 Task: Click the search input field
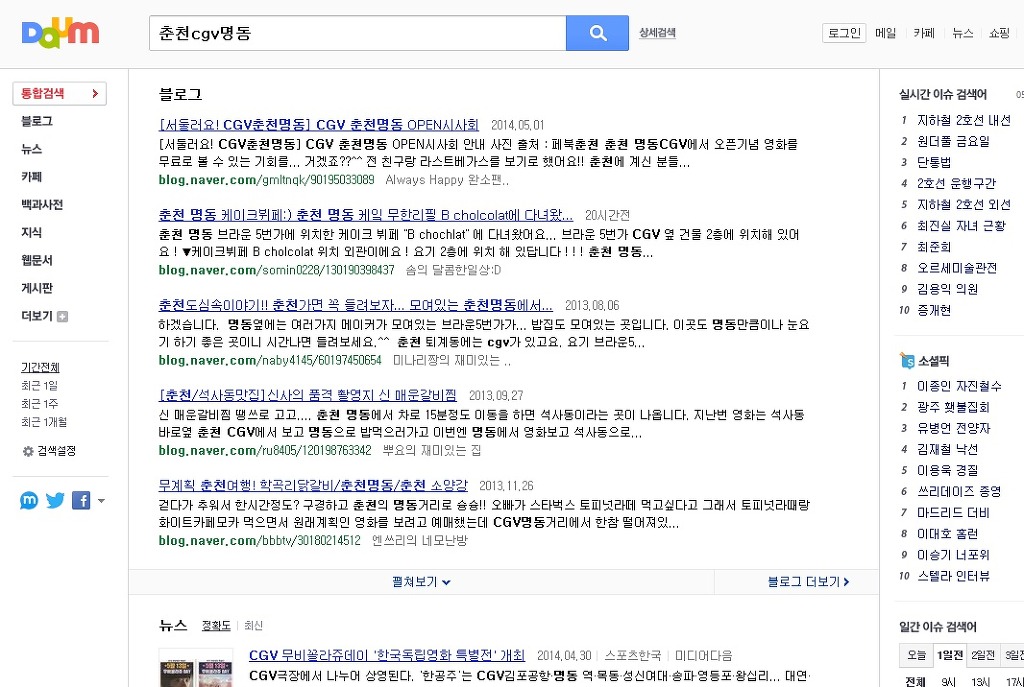coord(357,33)
